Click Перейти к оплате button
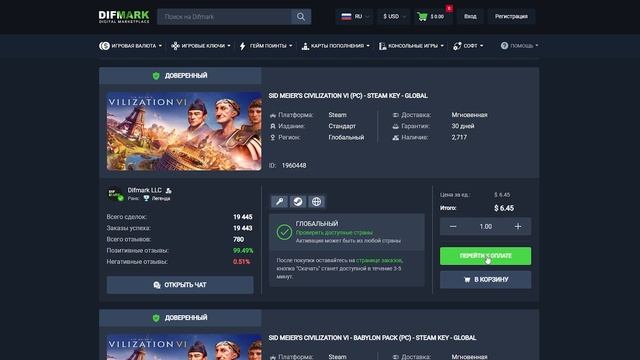 coord(485,256)
